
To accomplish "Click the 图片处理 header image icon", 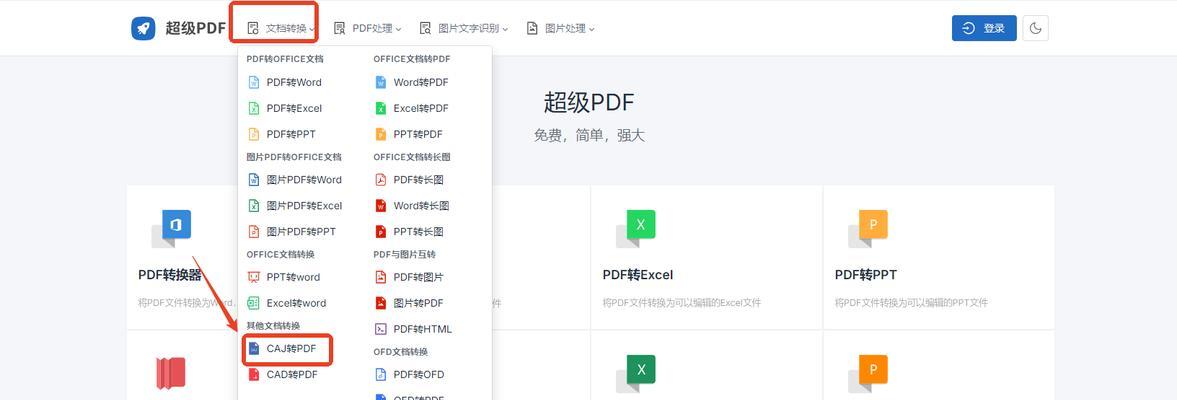I will (x=532, y=29).
